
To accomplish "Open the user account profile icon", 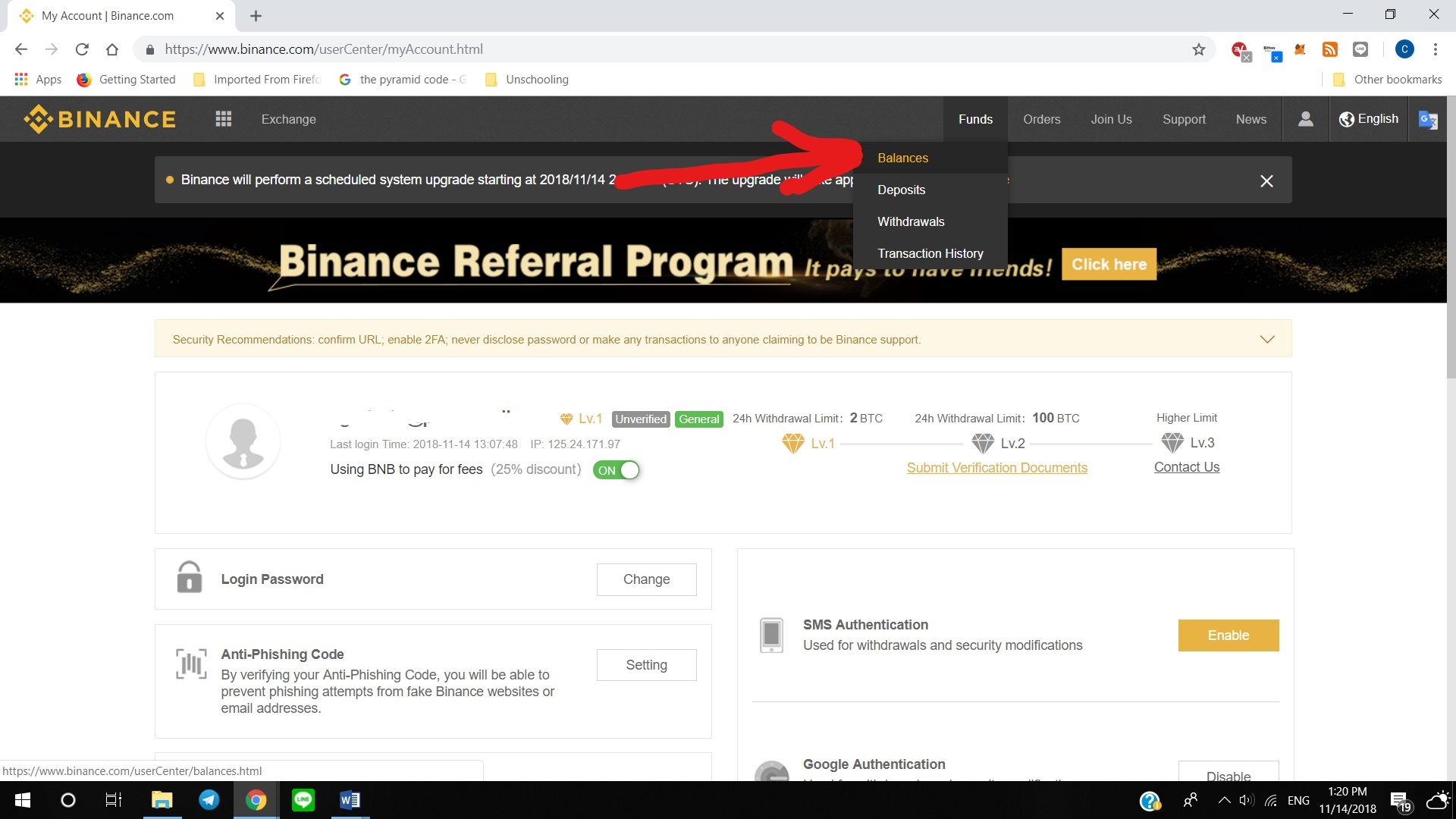I will [x=1304, y=119].
